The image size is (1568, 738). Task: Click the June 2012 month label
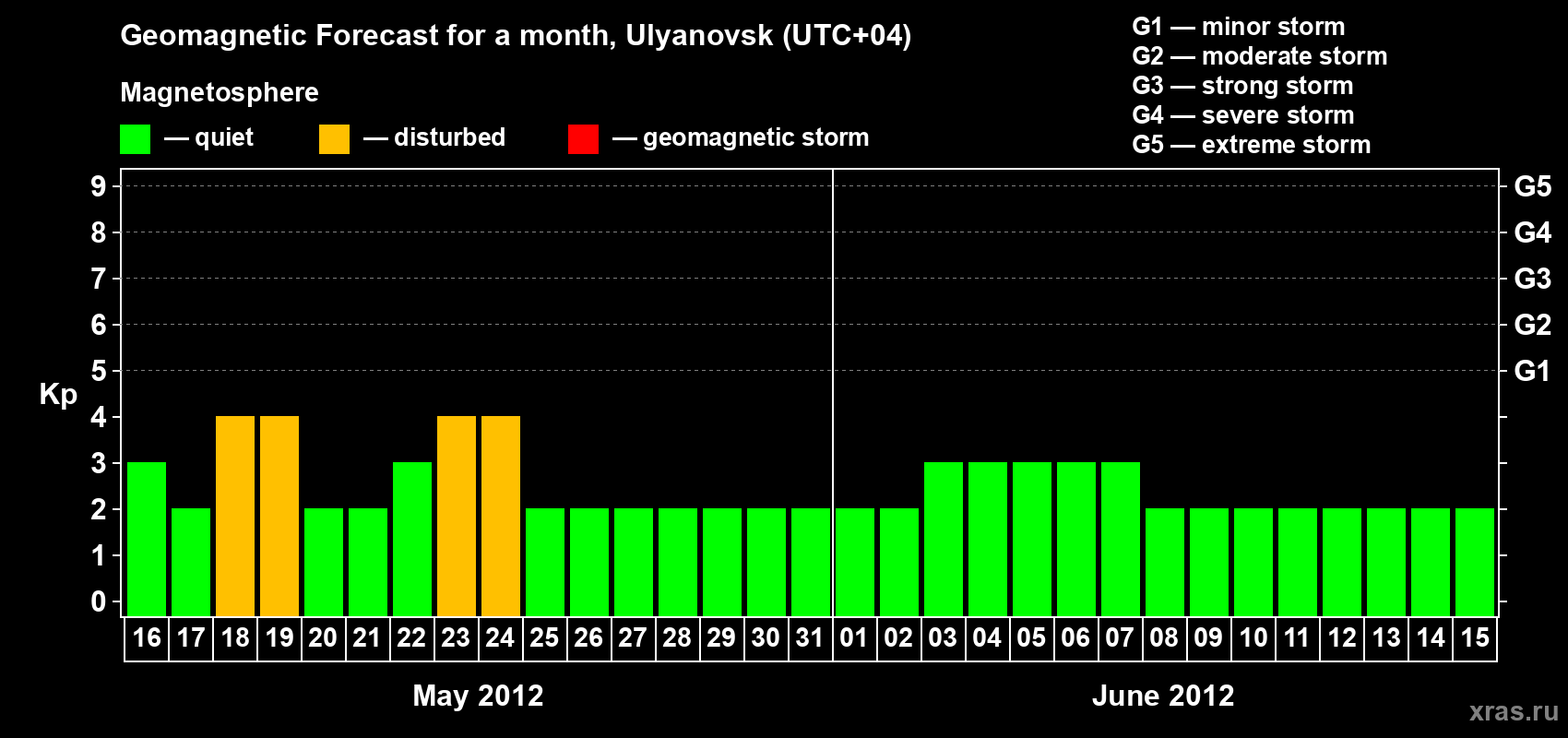(x=1163, y=696)
